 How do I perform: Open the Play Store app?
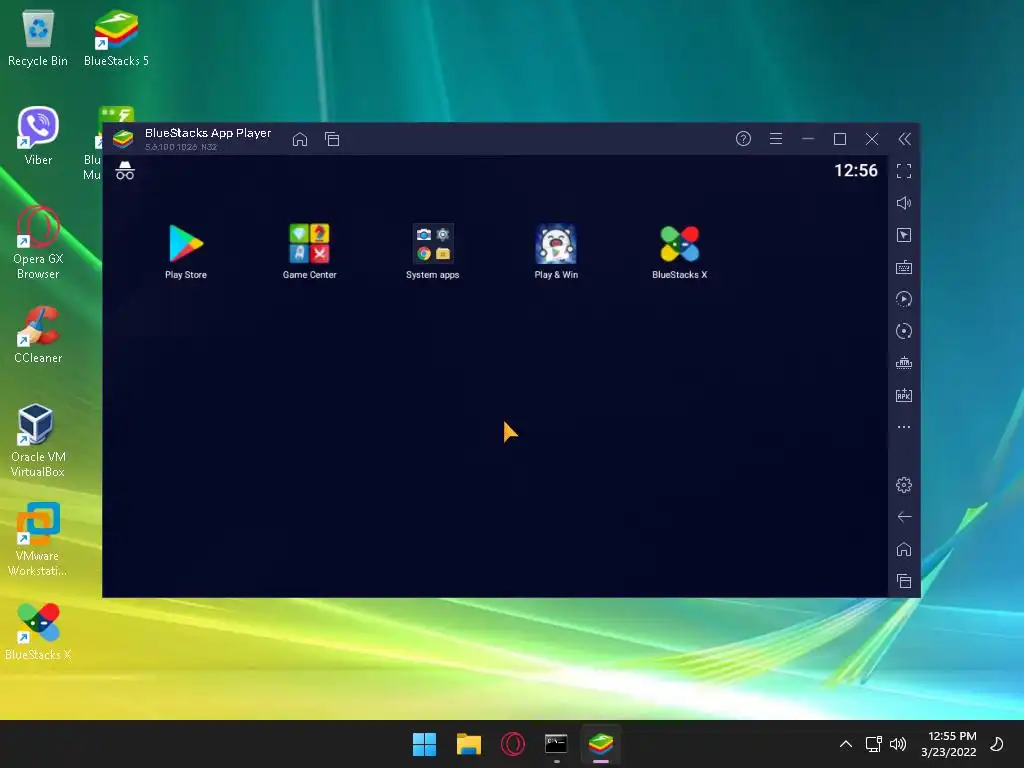point(186,251)
